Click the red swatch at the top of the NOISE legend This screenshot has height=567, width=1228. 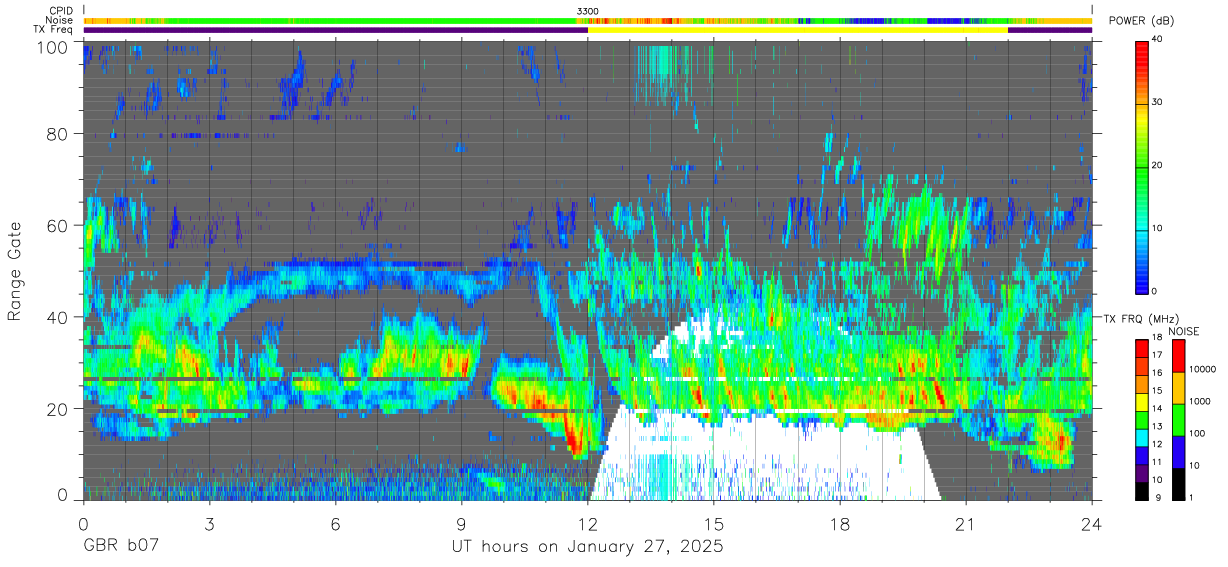(1178, 355)
